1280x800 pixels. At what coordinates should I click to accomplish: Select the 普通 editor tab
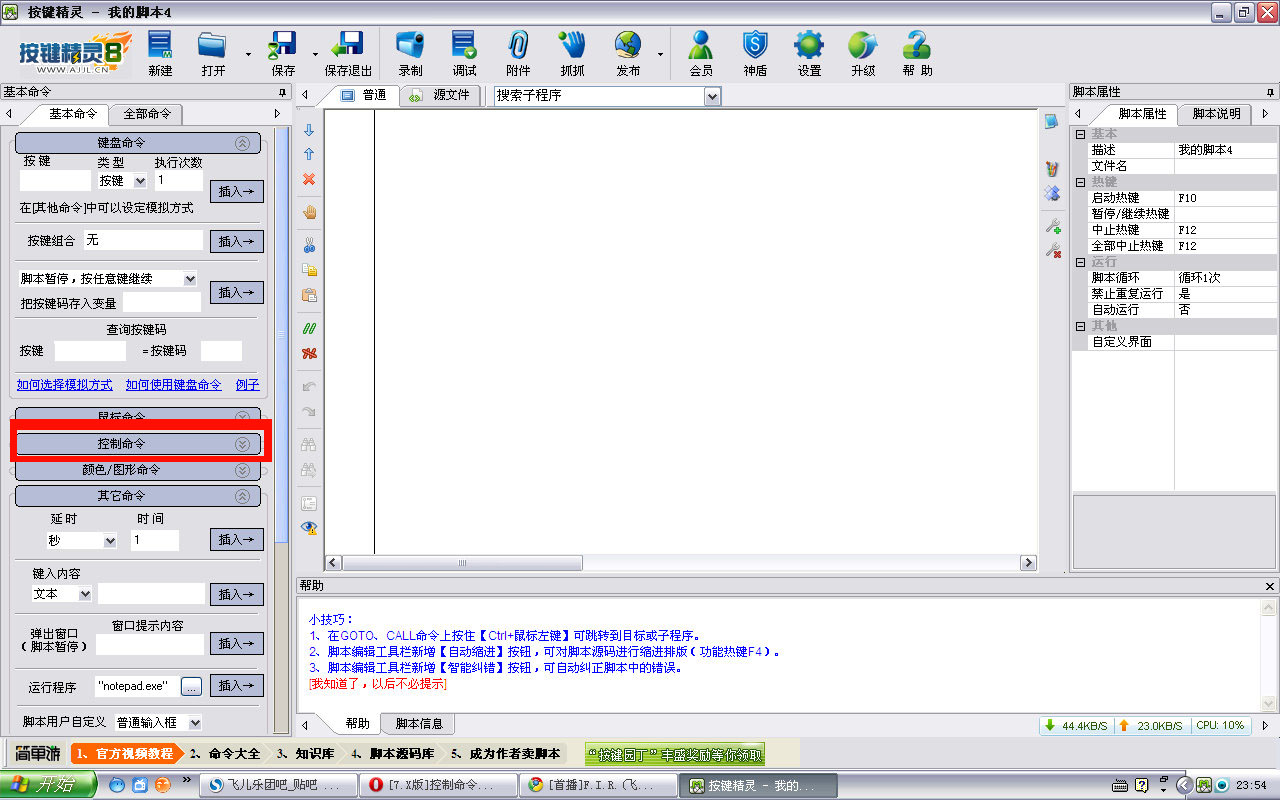[364, 95]
